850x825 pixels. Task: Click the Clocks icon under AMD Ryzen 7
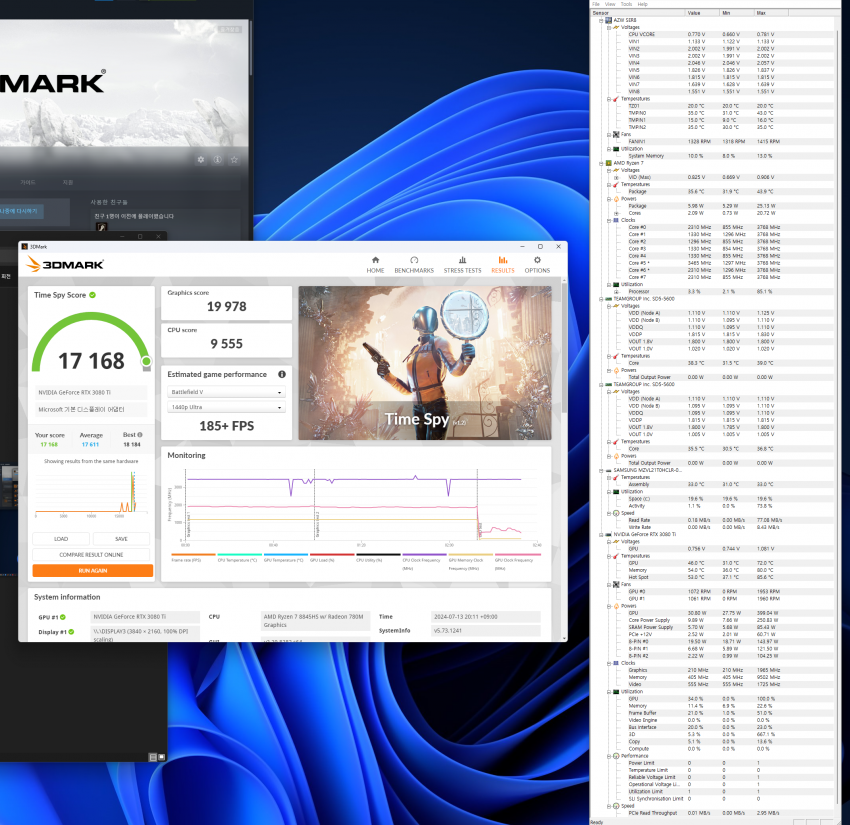(x=616, y=220)
